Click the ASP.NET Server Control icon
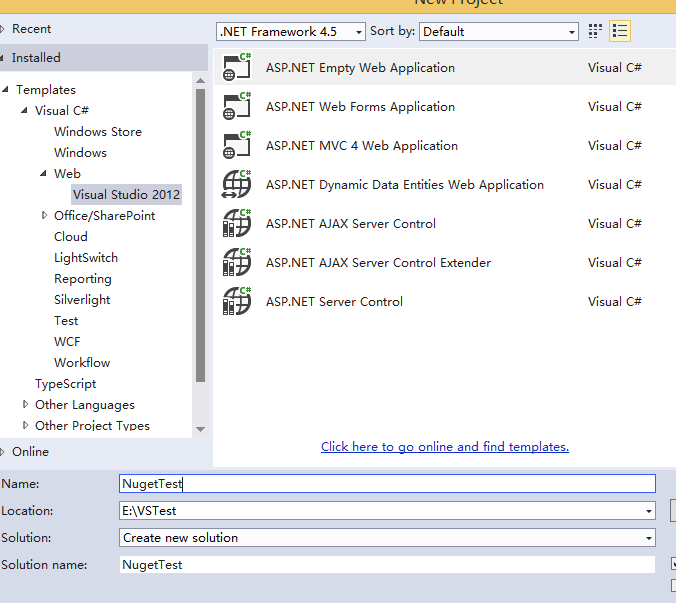Screen dimensions: 676x603 click(x=237, y=301)
